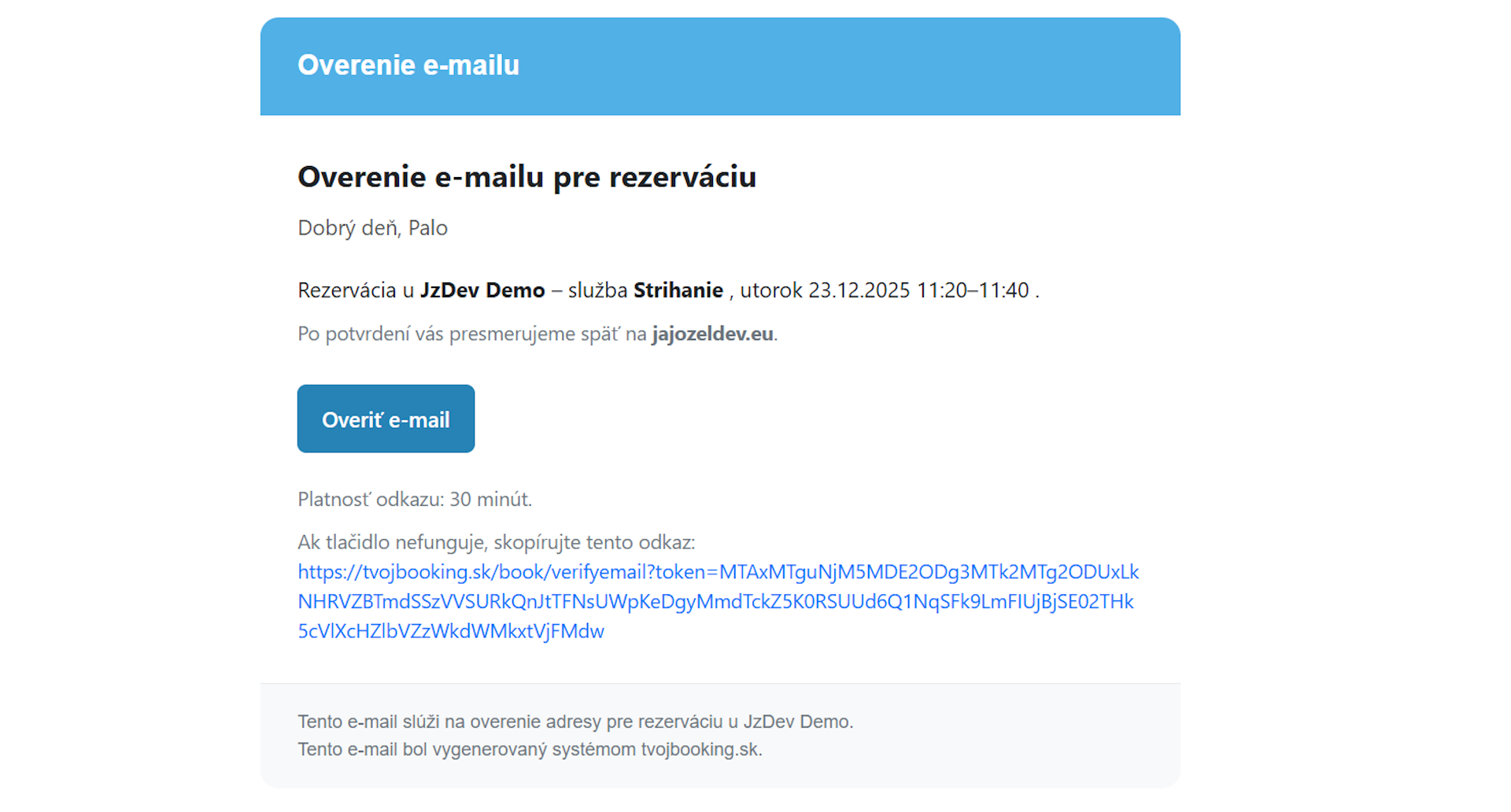Click bold JzDev Demo in reservation line

(x=482, y=290)
